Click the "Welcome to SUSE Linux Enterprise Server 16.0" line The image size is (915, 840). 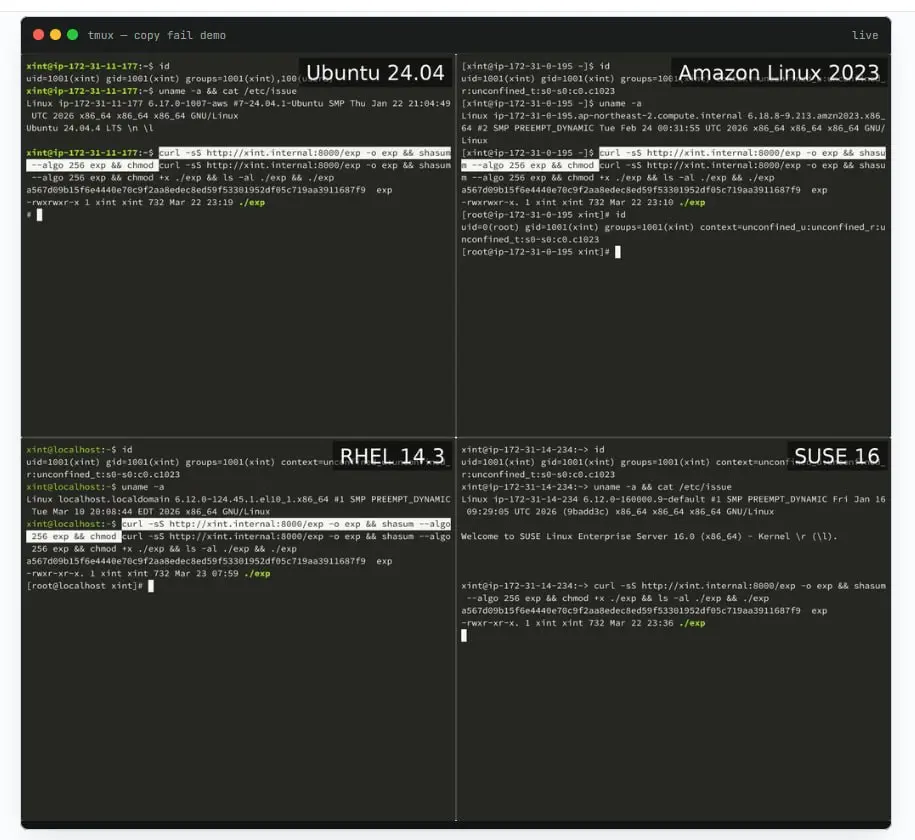pyautogui.click(x=649, y=536)
